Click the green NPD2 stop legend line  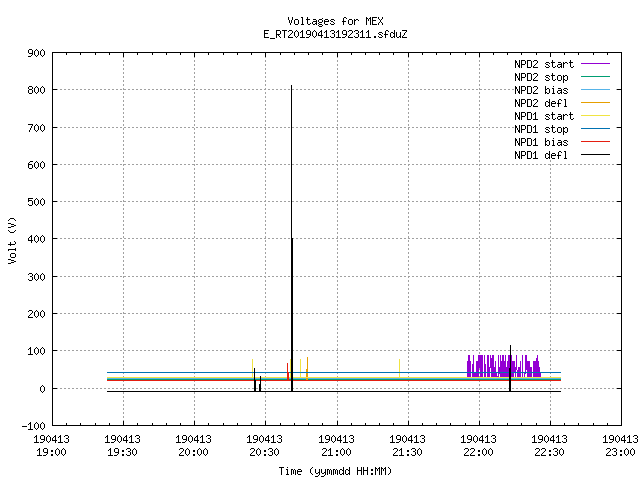pos(596,76)
